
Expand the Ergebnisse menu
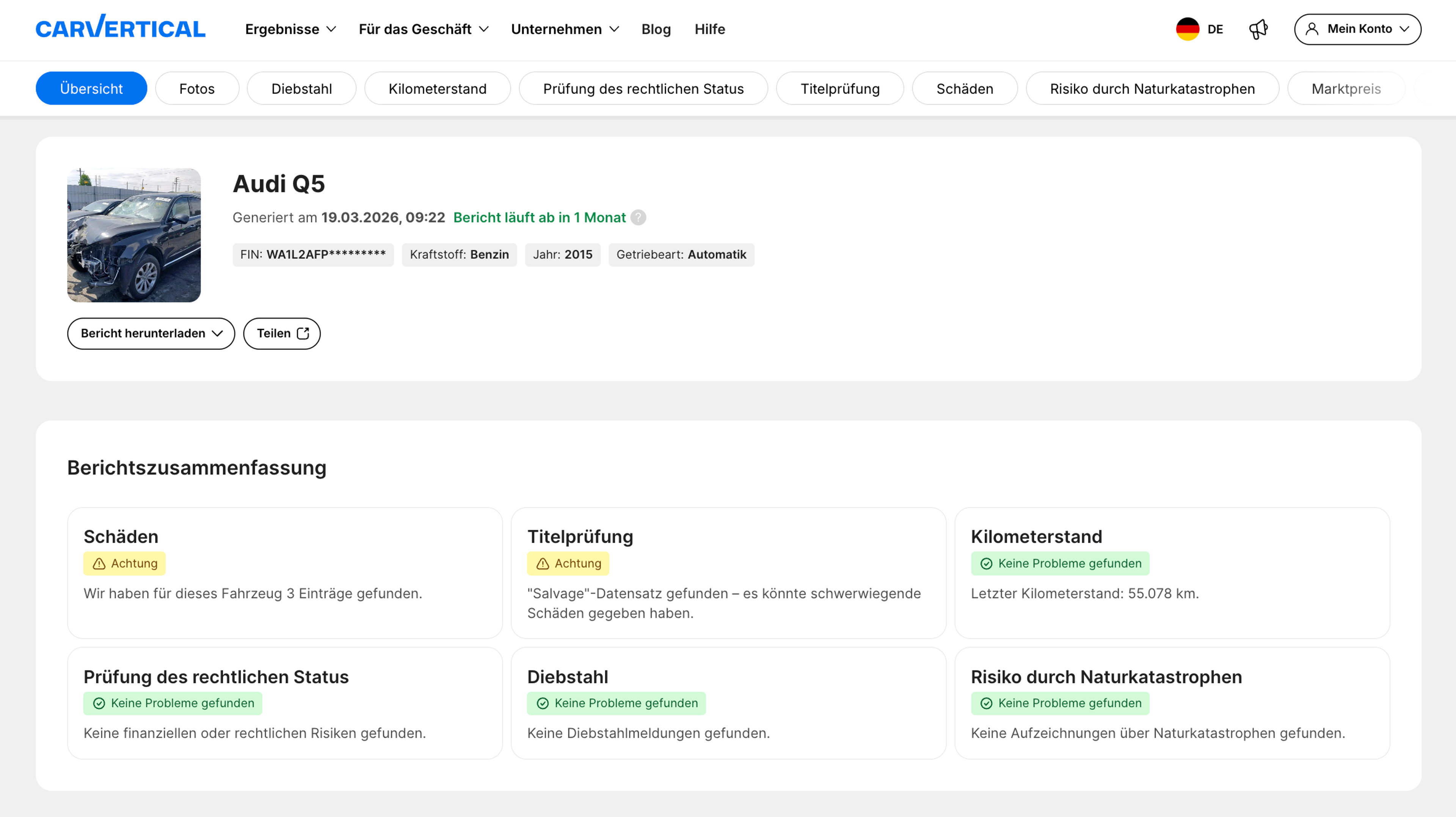click(x=290, y=29)
